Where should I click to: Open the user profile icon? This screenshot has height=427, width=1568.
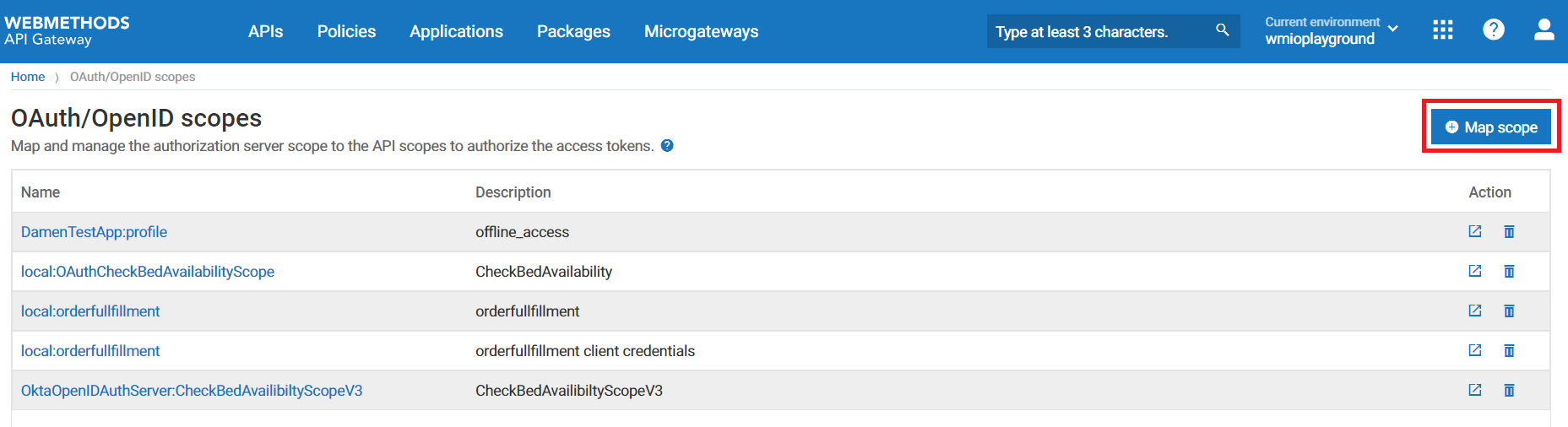coord(1544,30)
